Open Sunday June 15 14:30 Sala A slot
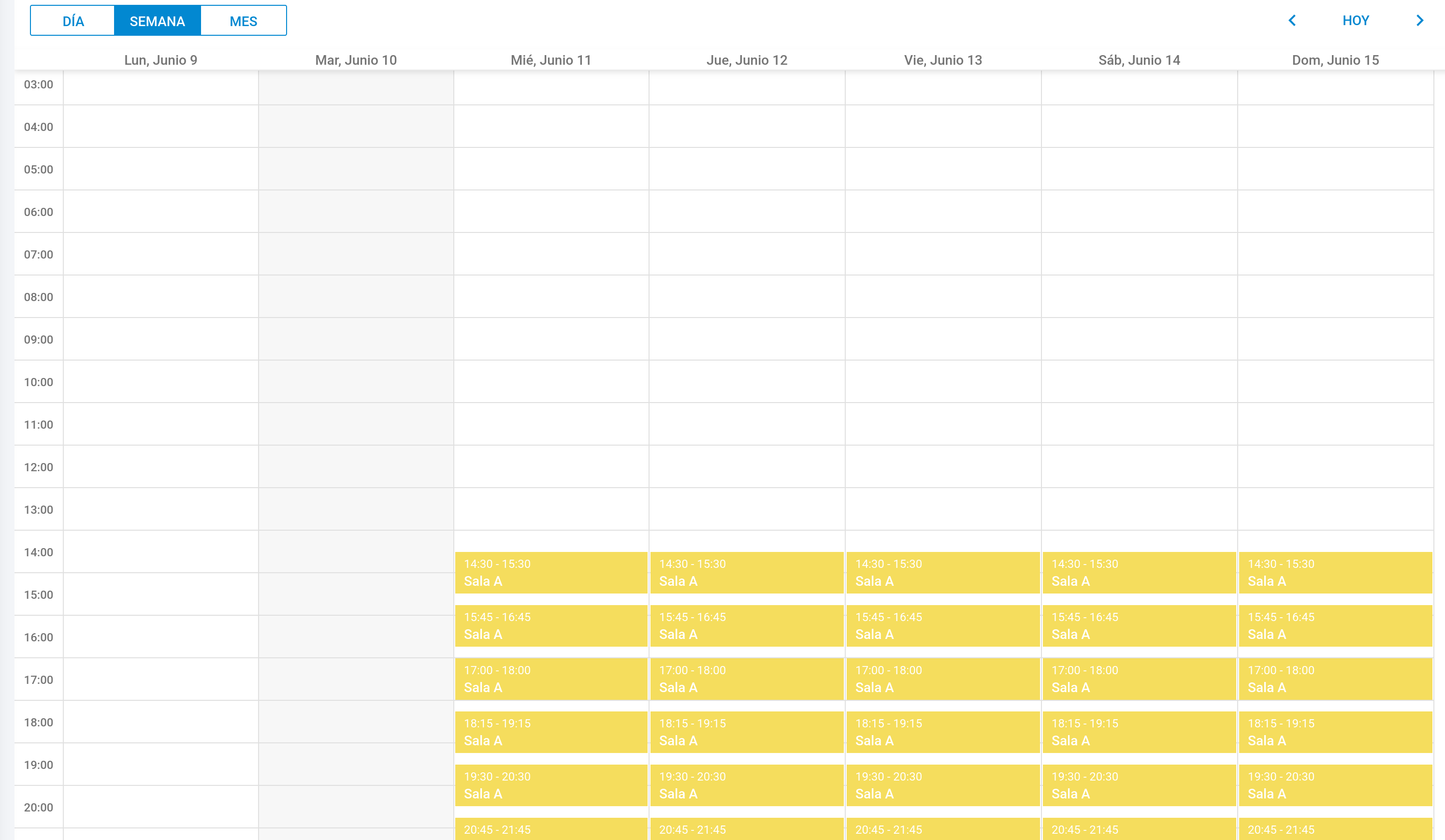 (x=1335, y=572)
